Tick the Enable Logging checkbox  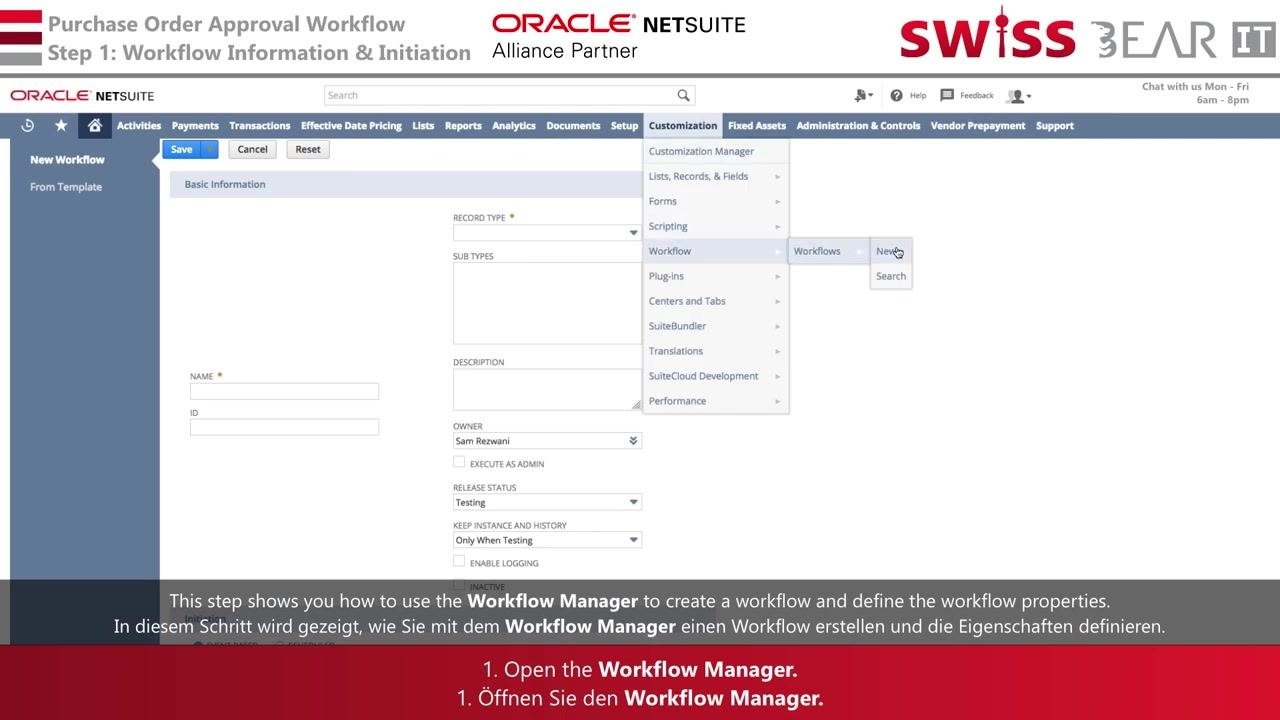tap(459, 561)
